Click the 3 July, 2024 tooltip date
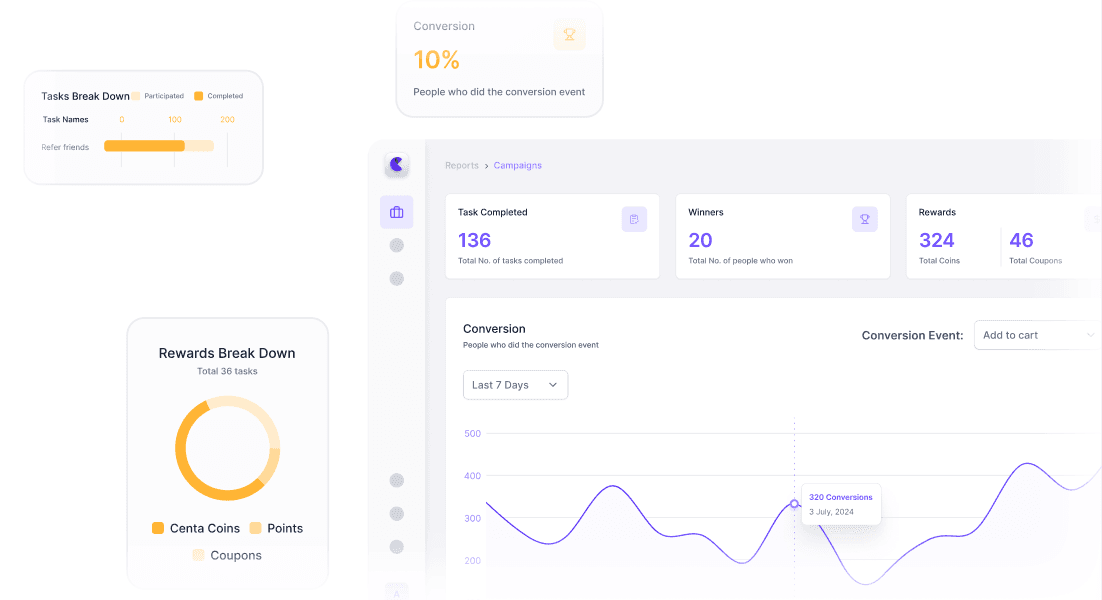The height and width of the screenshot is (600, 1102). tap(831, 512)
